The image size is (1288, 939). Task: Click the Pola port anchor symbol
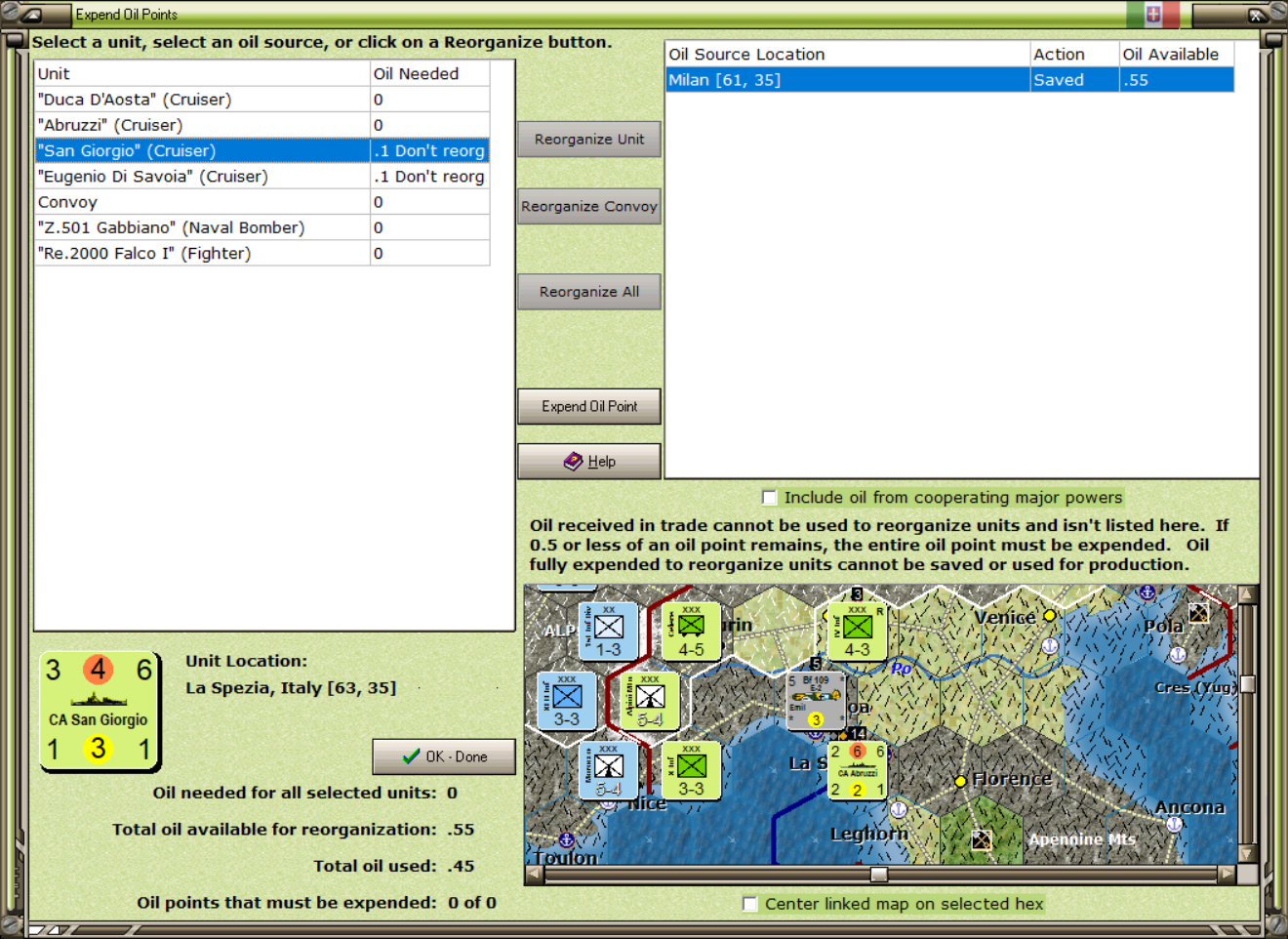click(1178, 654)
